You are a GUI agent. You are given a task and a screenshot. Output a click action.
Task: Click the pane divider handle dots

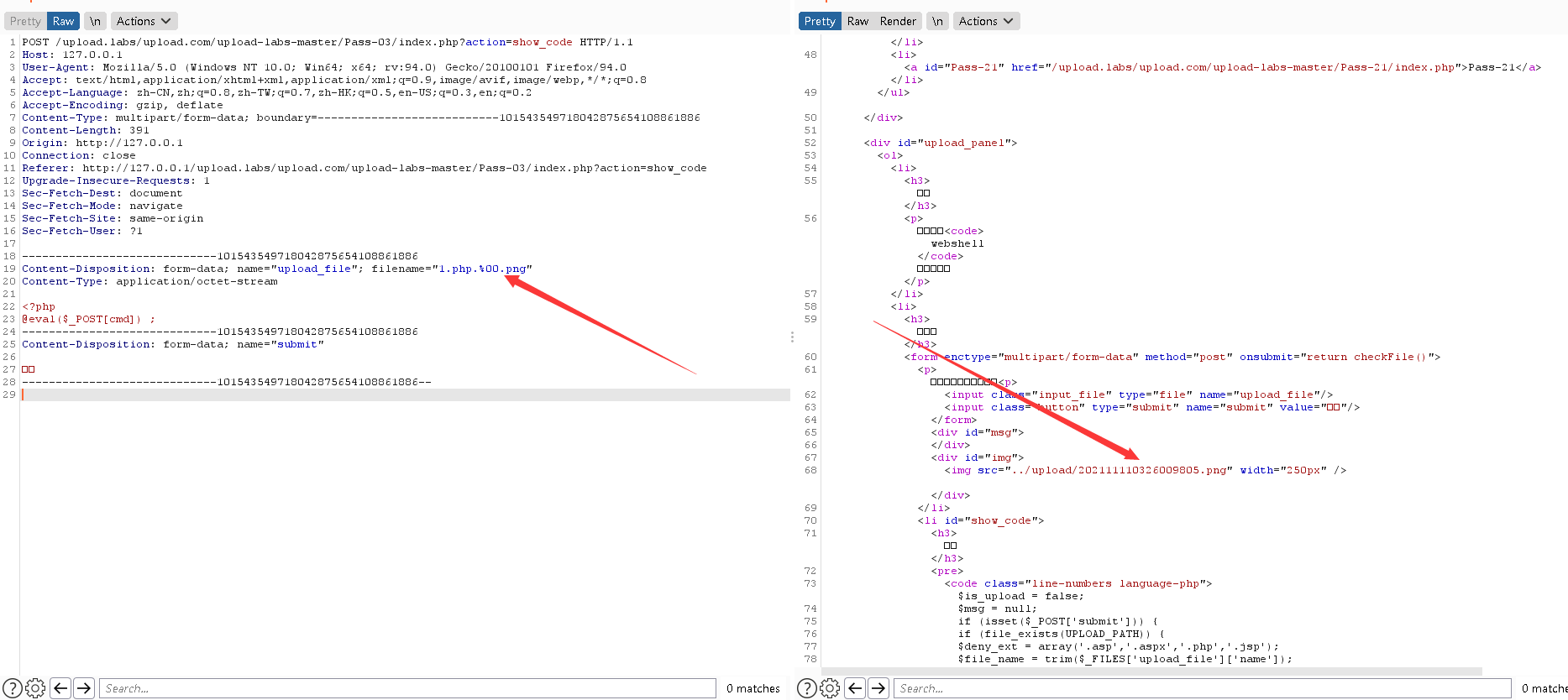pyautogui.click(x=792, y=337)
